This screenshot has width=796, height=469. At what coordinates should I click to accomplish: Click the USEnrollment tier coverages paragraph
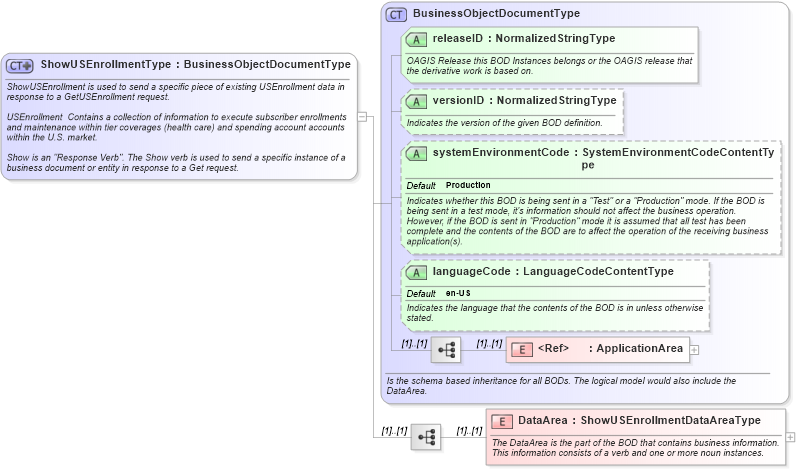pyautogui.click(x=176, y=127)
